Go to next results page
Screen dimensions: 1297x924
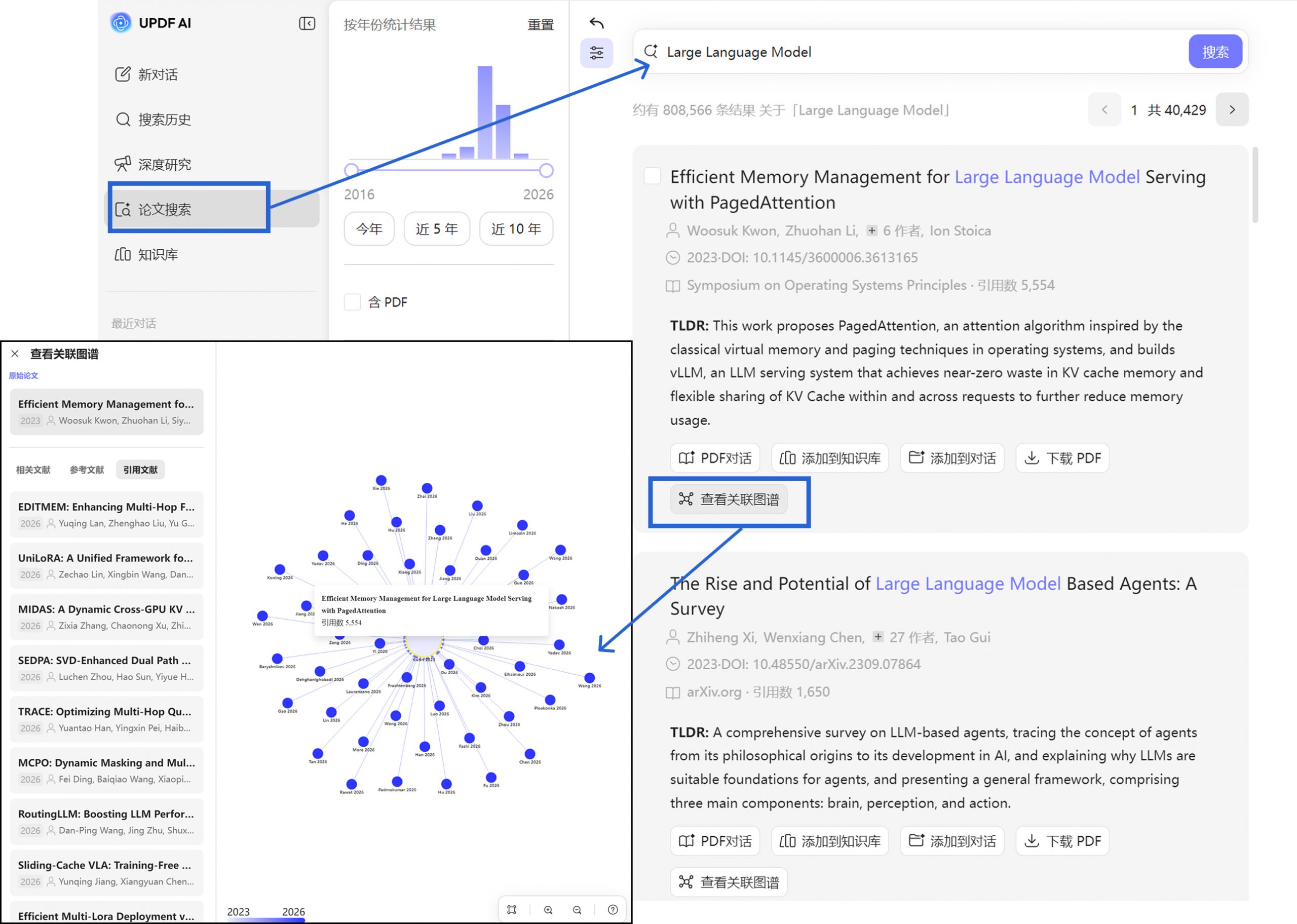click(x=1232, y=109)
